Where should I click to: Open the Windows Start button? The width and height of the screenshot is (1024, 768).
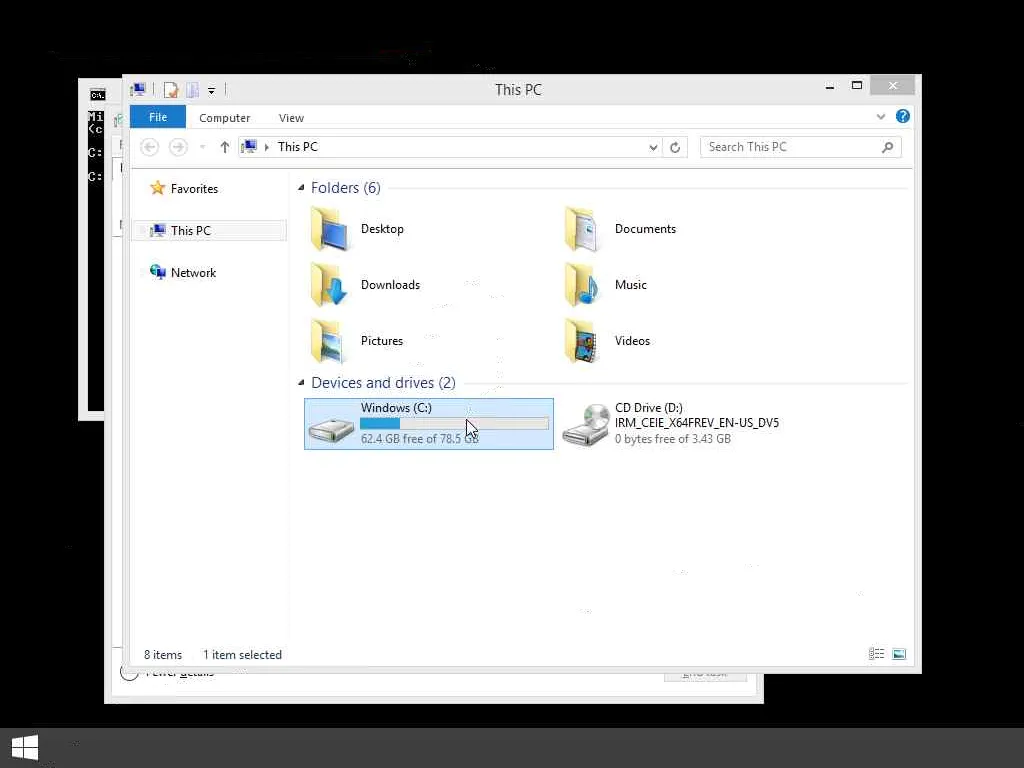25,748
